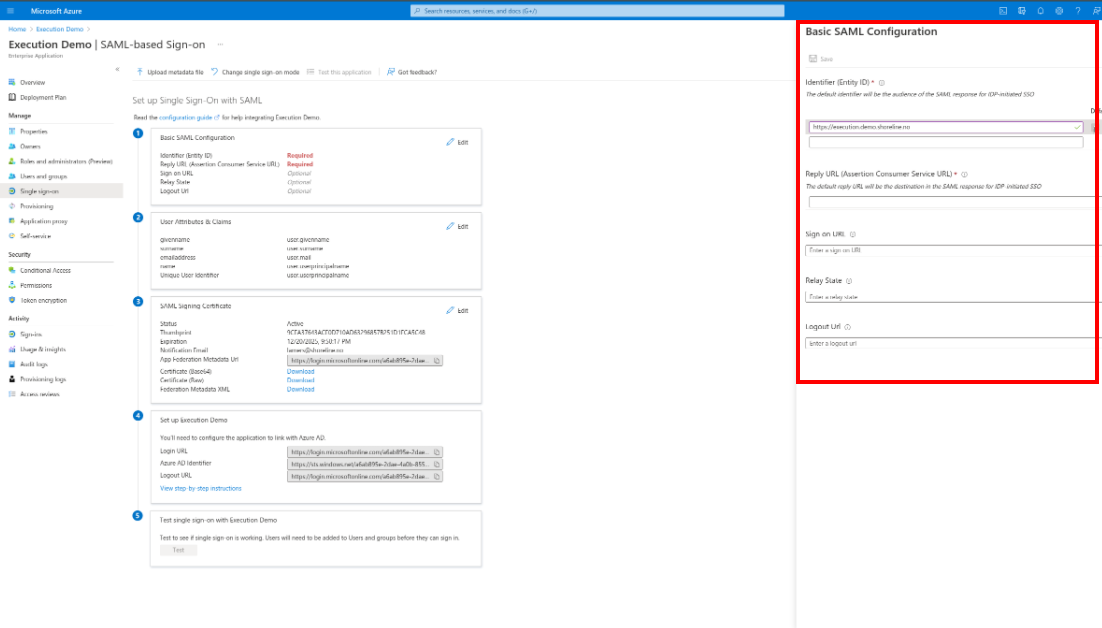Open Overview in the sidebar
The image size is (1102, 628).
click(32, 82)
